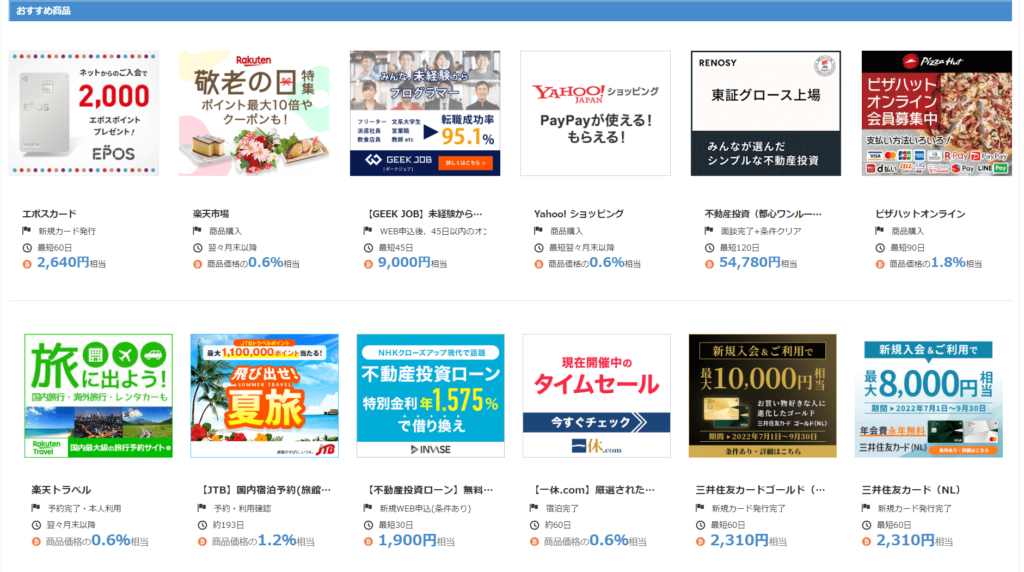Click the 【GEEK JOB】未経験から title link
1024x572 pixels.
[423, 214]
